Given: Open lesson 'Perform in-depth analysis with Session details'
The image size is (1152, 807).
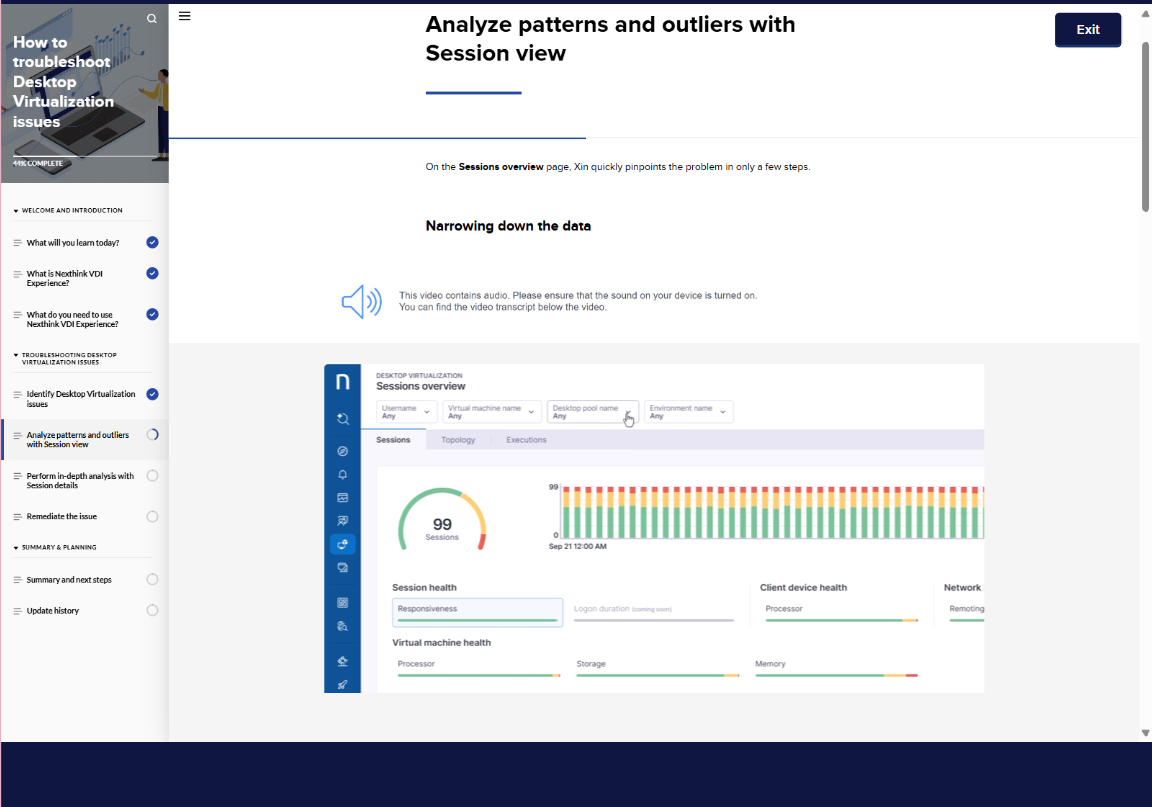Looking at the screenshot, I should pyautogui.click(x=80, y=481).
